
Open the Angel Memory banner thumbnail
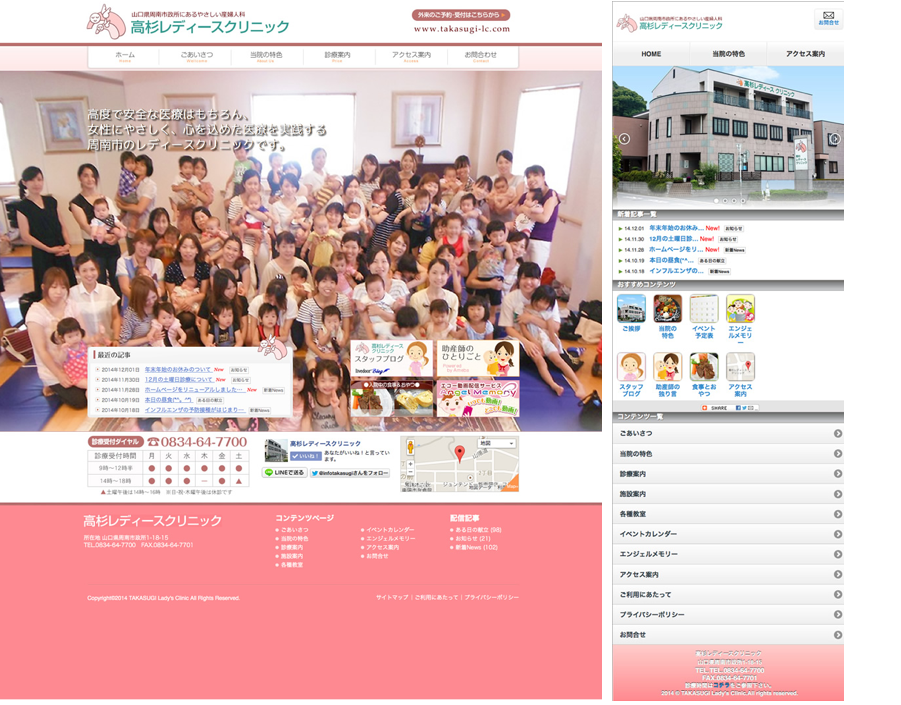pyautogui.click(x=478, y=398)
